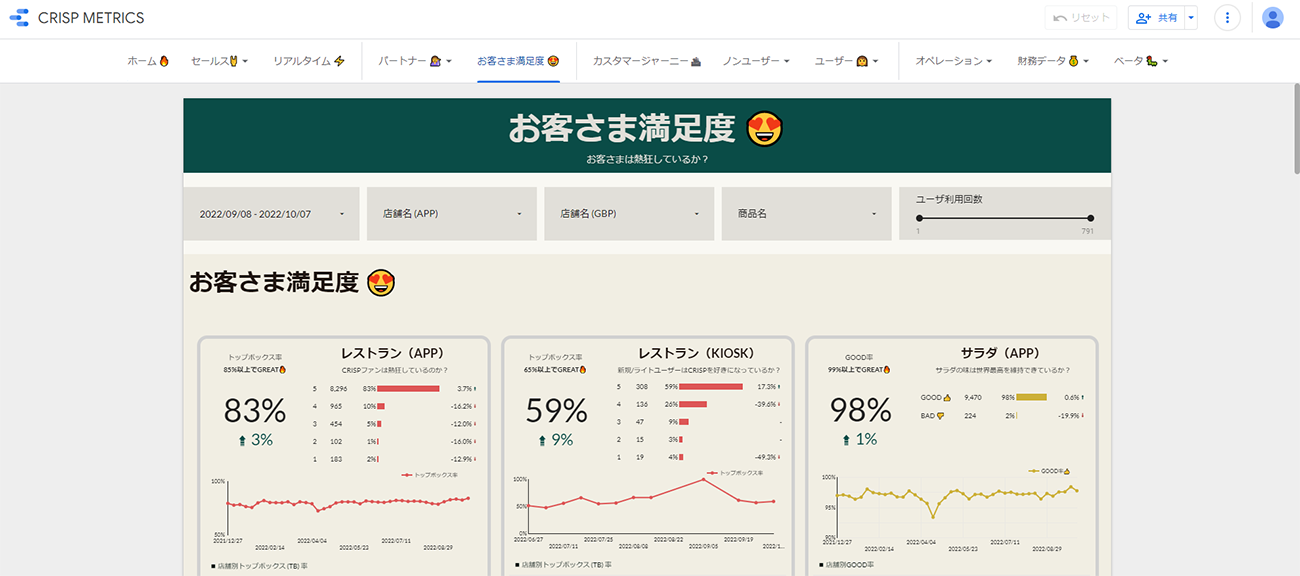
Task: Click the ユーザ利用回数 slider right handle
Action: click(1090, 218)
